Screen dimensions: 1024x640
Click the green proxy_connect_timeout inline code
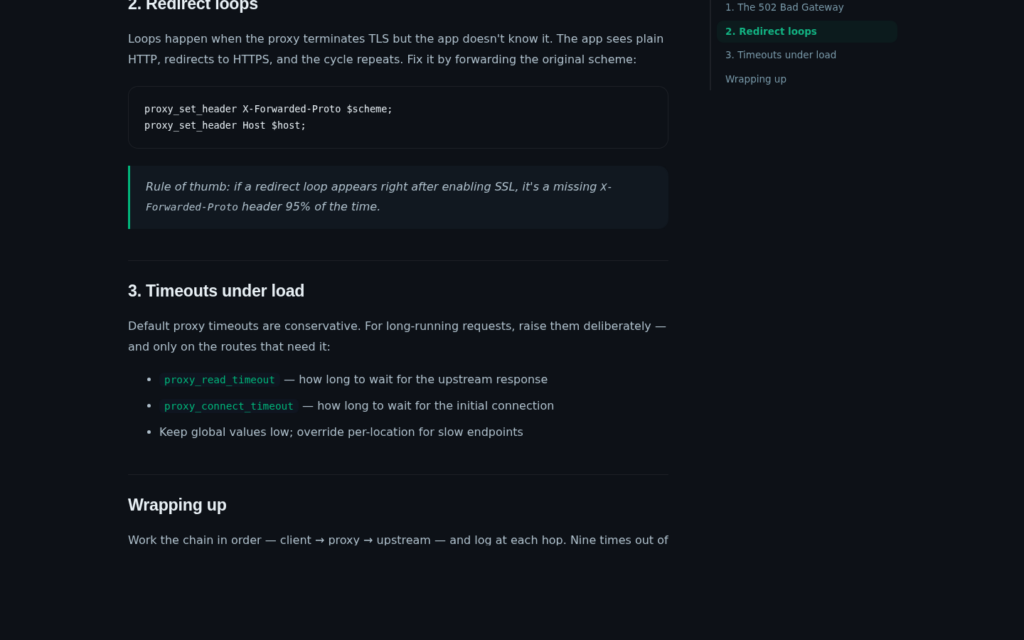coord(229,406)
